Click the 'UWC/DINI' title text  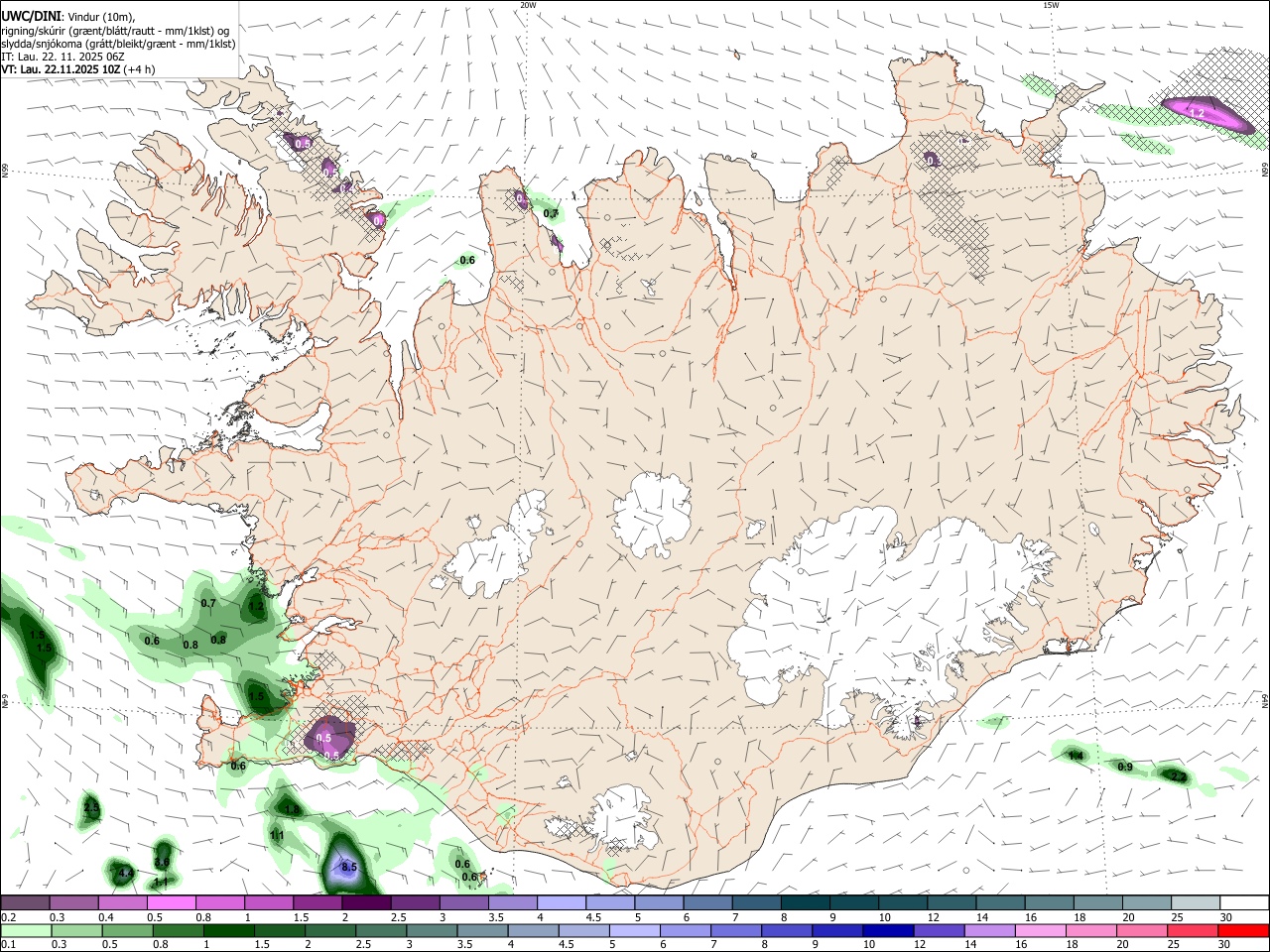[x=31, y=15]
